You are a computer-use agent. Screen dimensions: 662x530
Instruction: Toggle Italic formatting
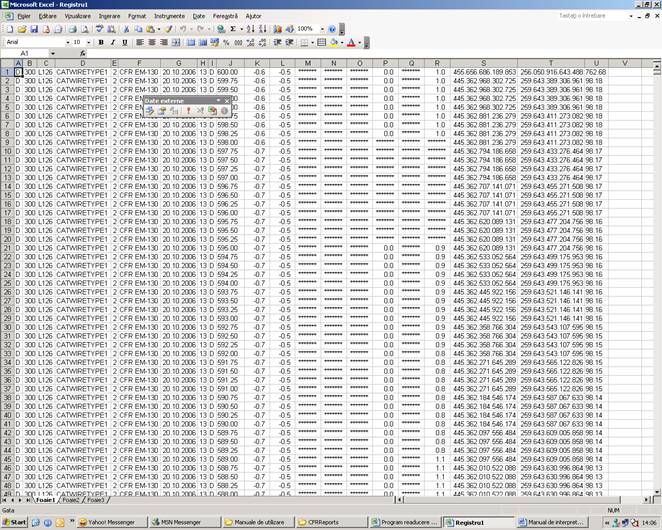click(x=113, y=42)
